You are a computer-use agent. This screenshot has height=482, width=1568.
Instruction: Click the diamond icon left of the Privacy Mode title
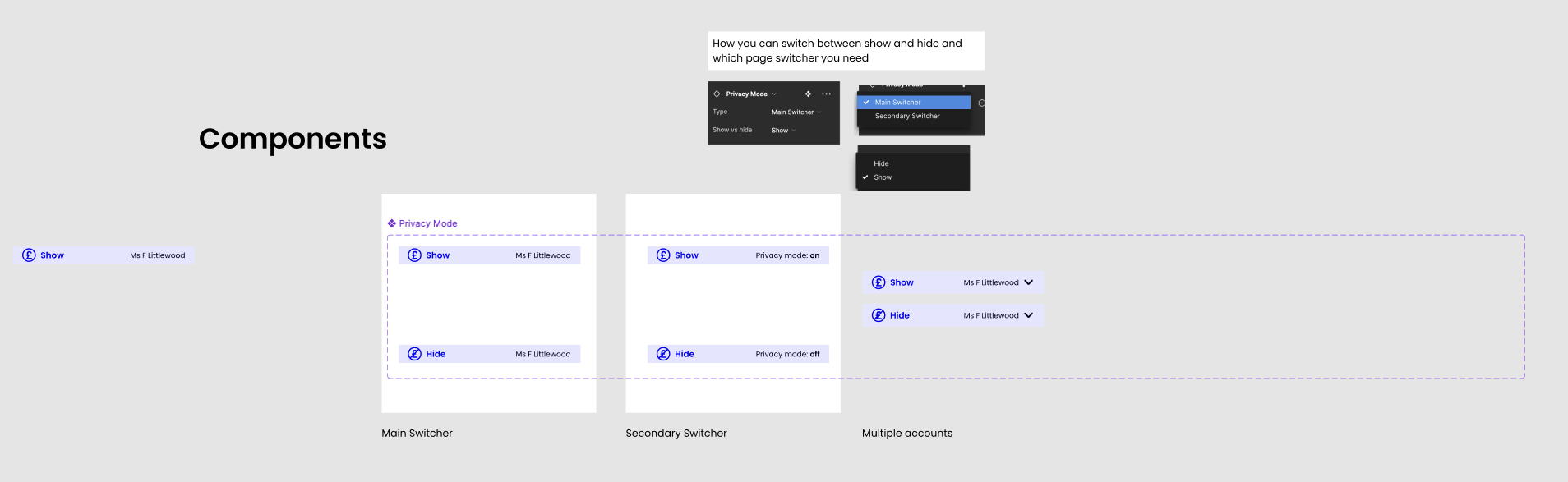pyautogui.click(x=717, y=94)
